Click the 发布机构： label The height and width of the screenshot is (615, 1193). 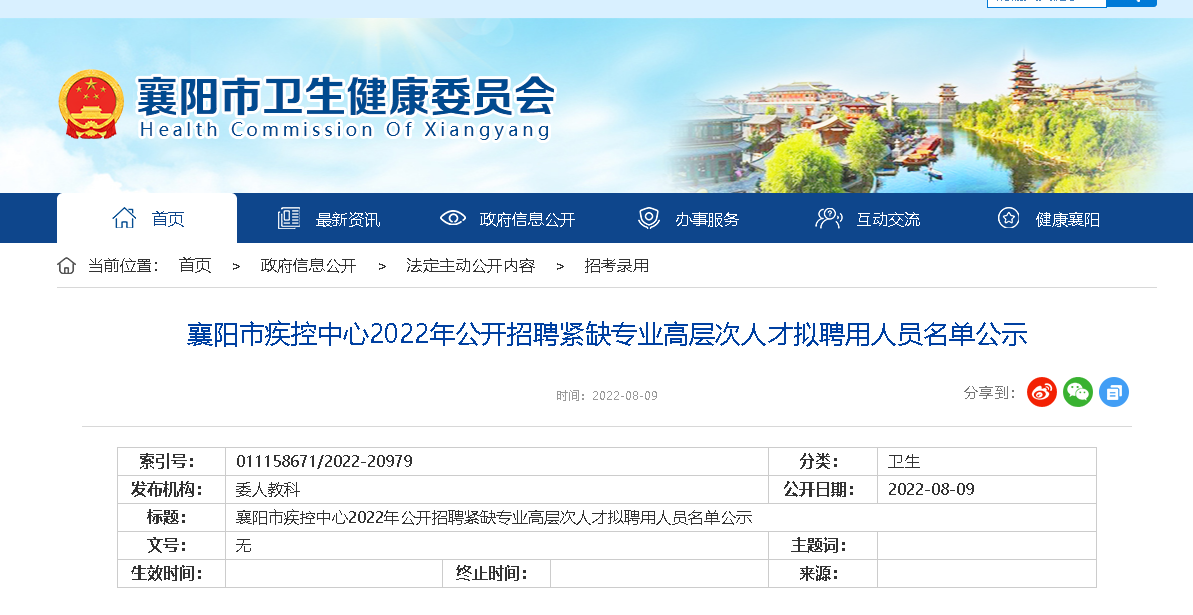(167, 489)
